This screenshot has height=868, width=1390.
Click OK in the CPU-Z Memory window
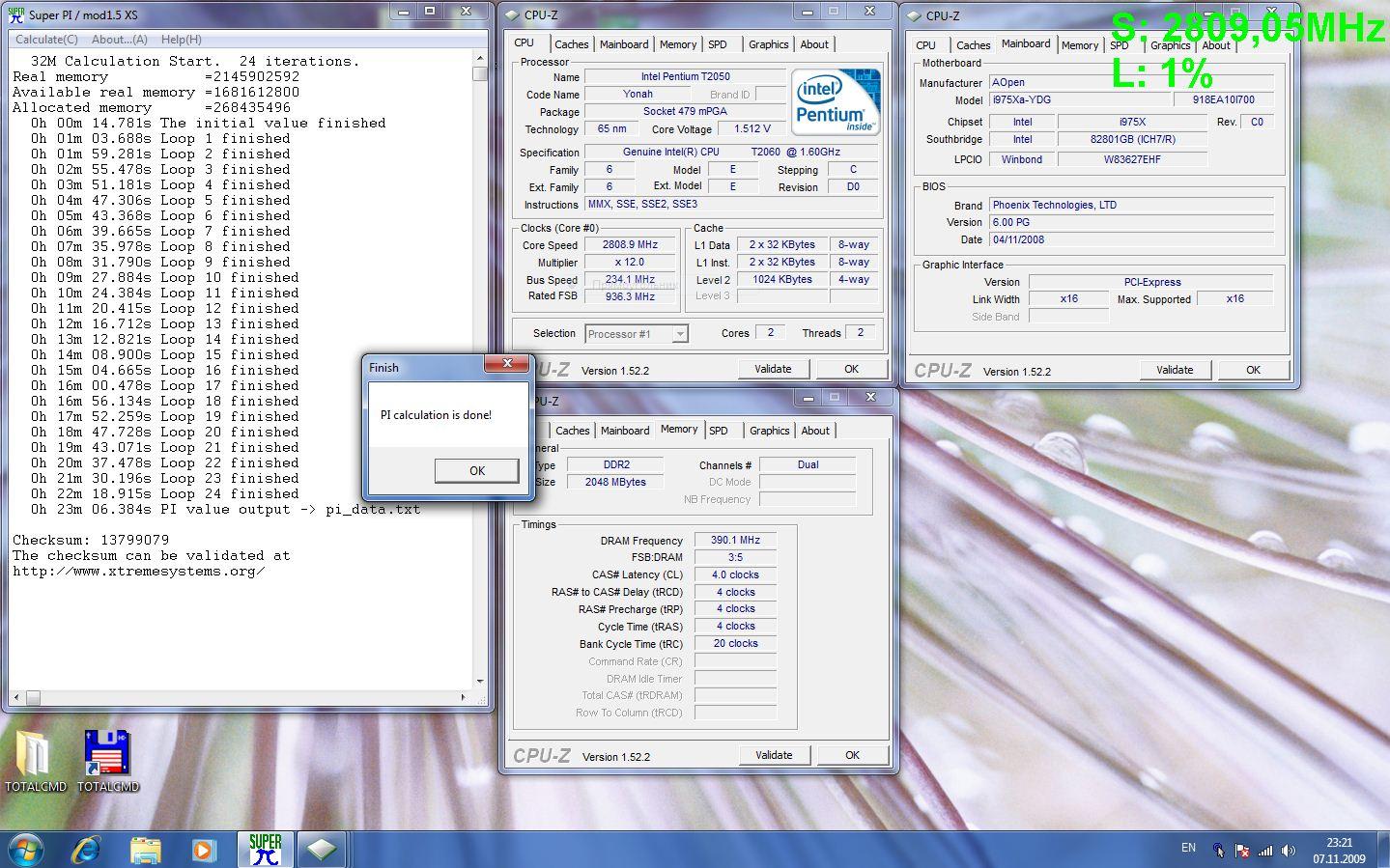(852, 755)
